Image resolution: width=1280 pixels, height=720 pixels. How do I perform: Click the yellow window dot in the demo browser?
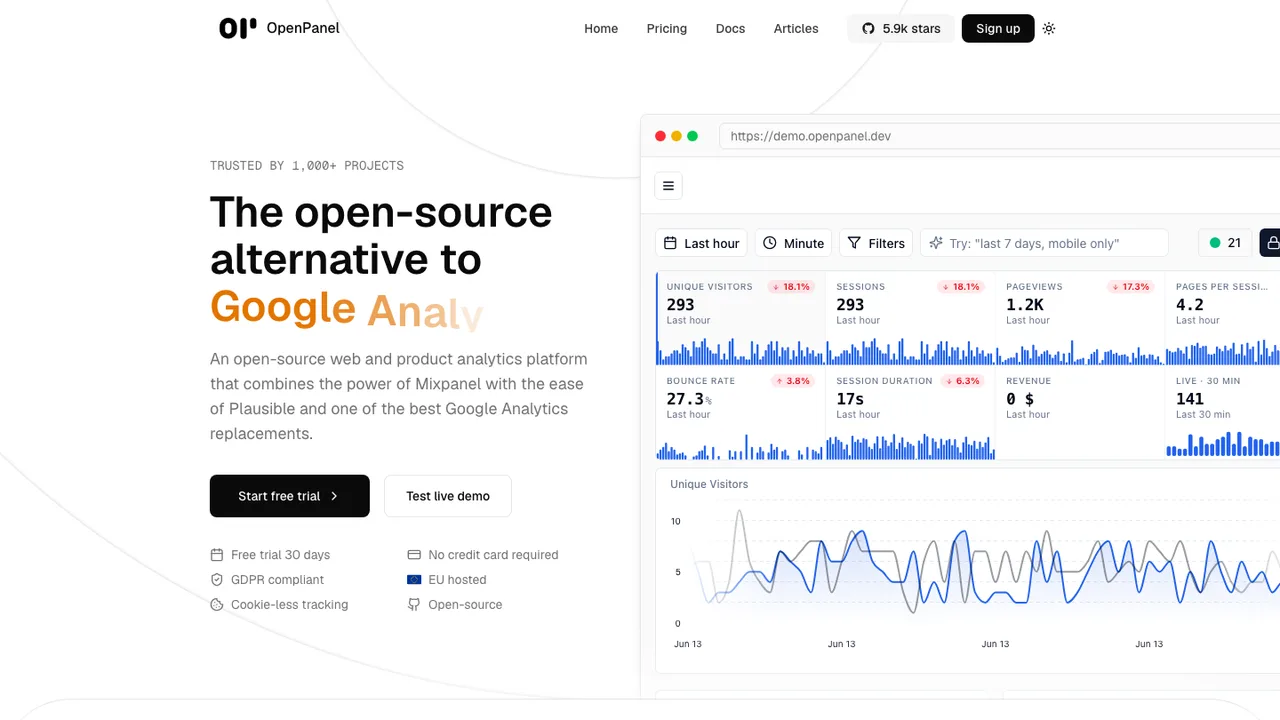click(676, 136)
